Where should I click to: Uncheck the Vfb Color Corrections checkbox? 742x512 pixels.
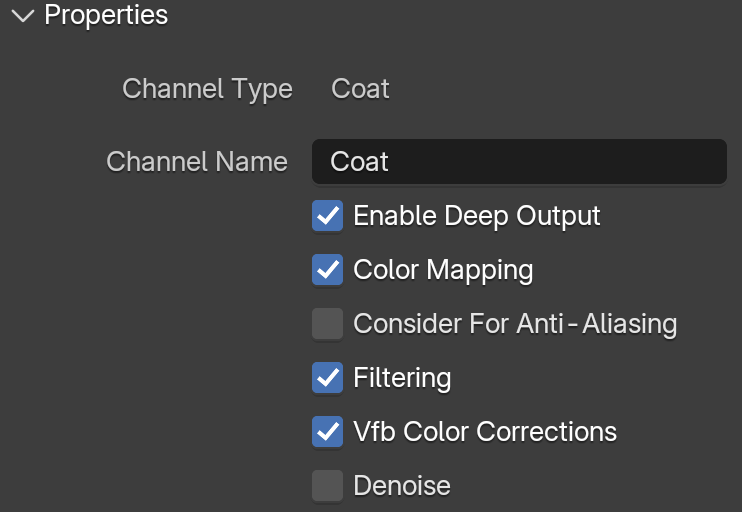tap(327, 432)
